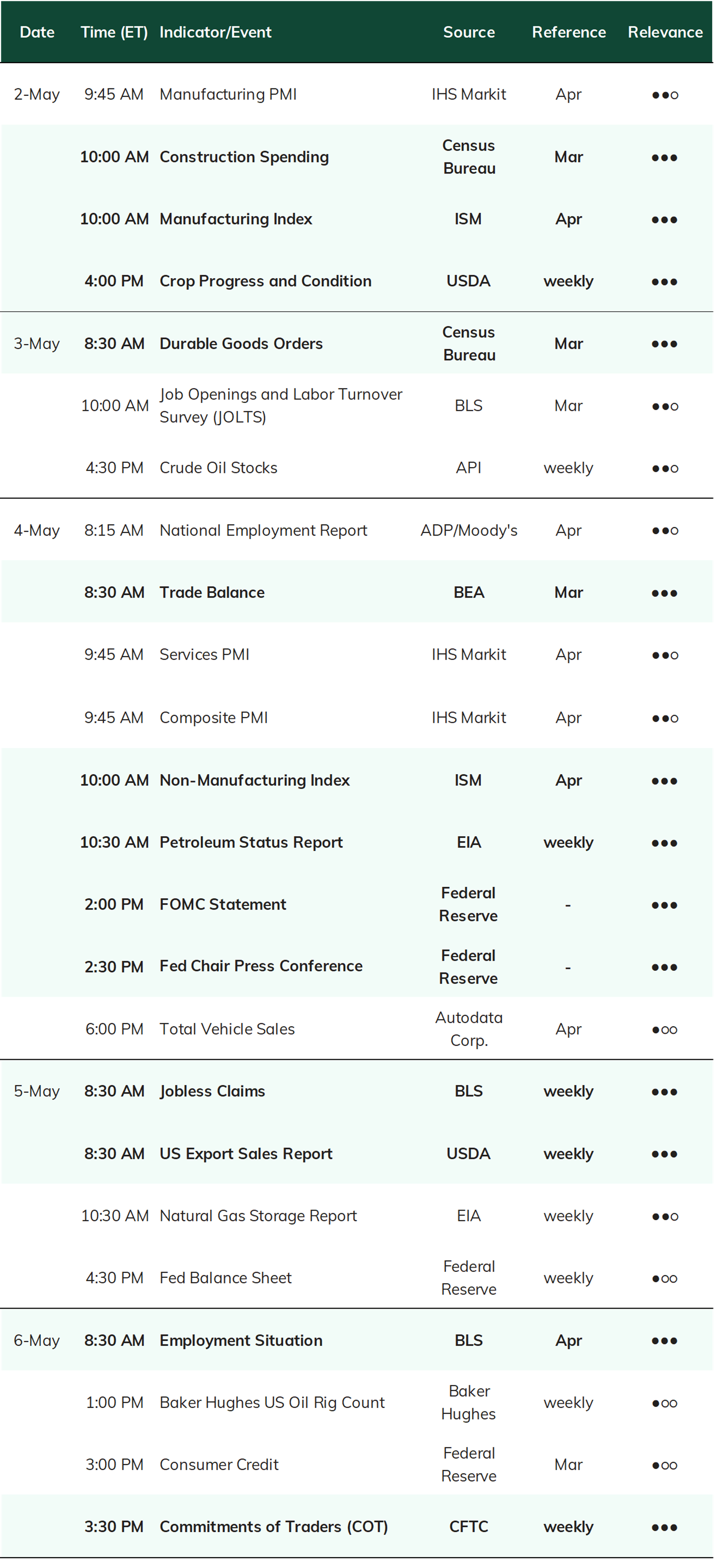Viewport: 714px width, 1568px height.
Task: Click relevance dots for Manufacturing PMI
Action: pyautogui.click(x=665, y=95)
